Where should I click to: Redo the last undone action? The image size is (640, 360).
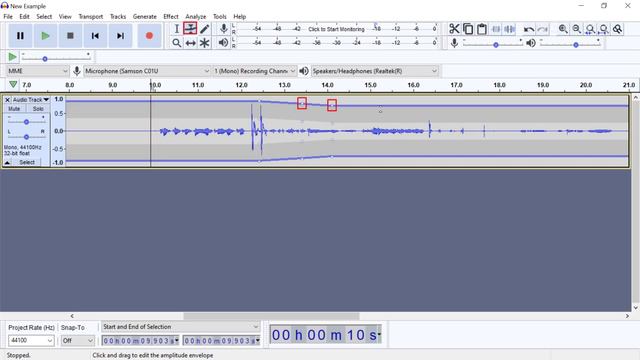coord(542,29)
